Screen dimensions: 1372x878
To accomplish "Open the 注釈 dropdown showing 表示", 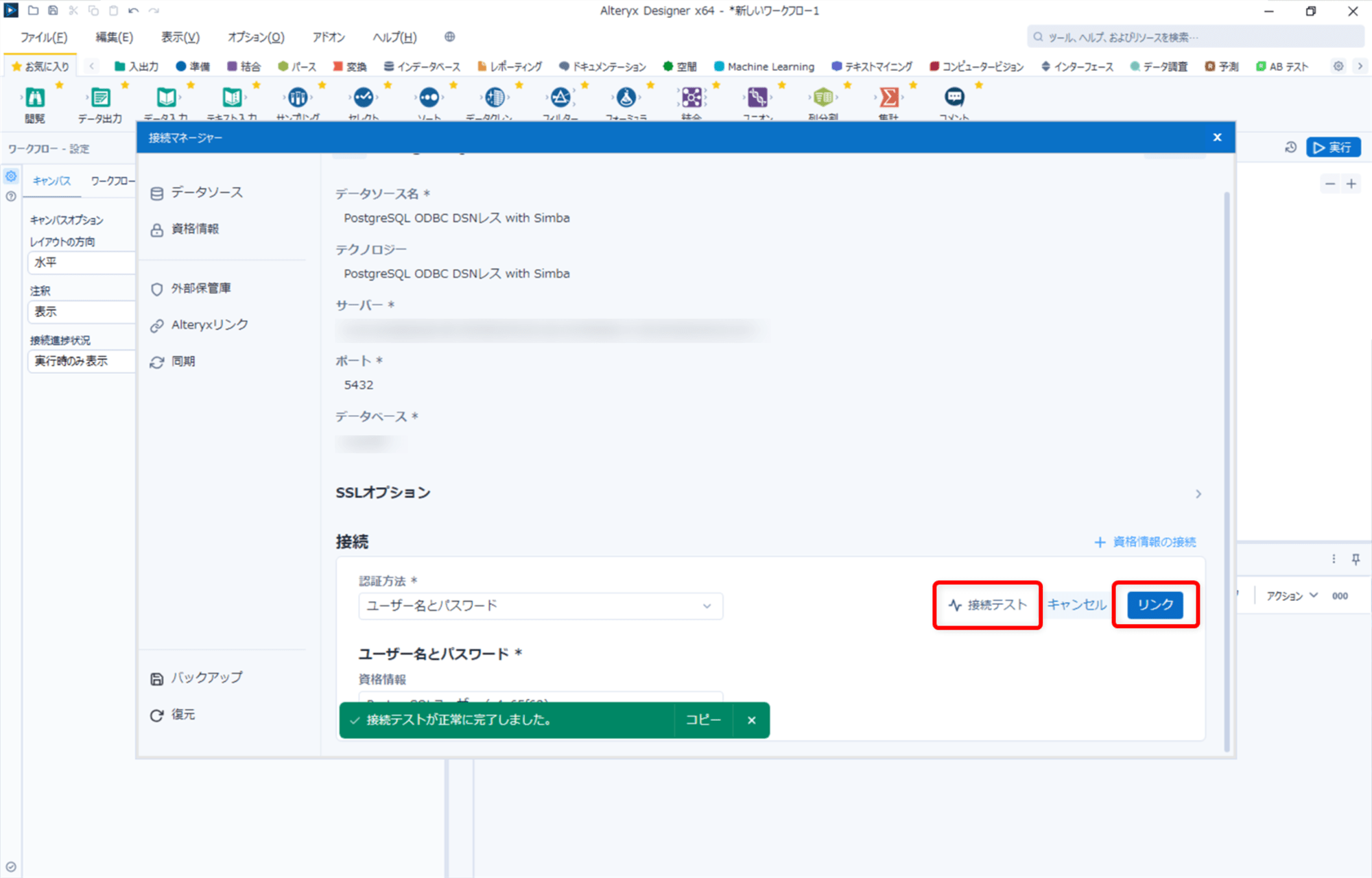I will point(82,311).
